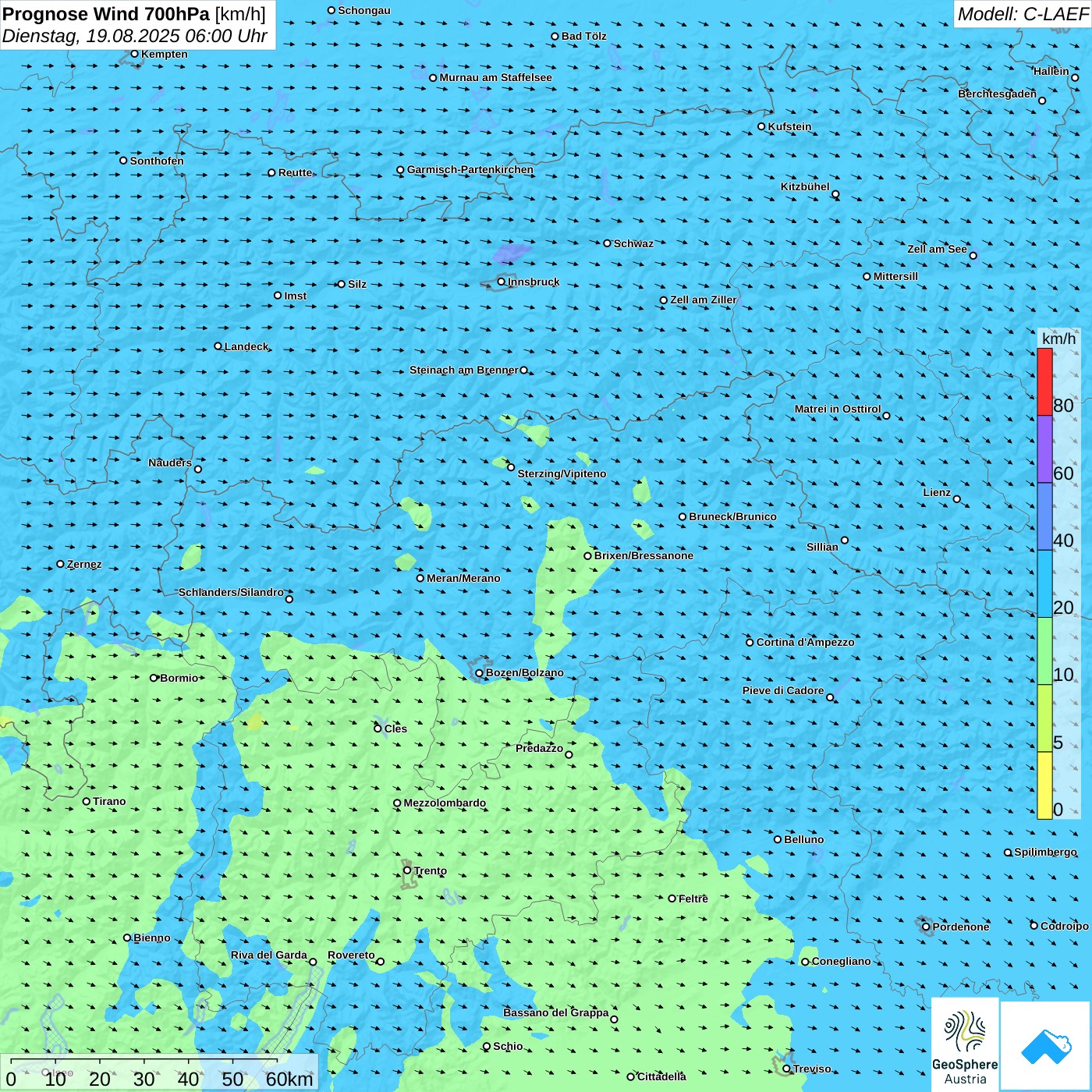Click the Hallein location marker
This screenshot has height=1092, width=1092.
(x=1075, y=77)
